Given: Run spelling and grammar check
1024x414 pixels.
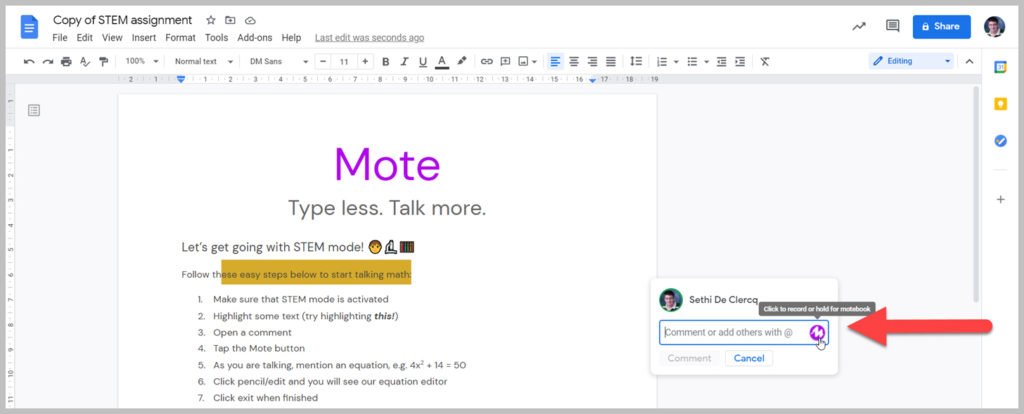Looking at the screenshot, I should click(85, 61).
